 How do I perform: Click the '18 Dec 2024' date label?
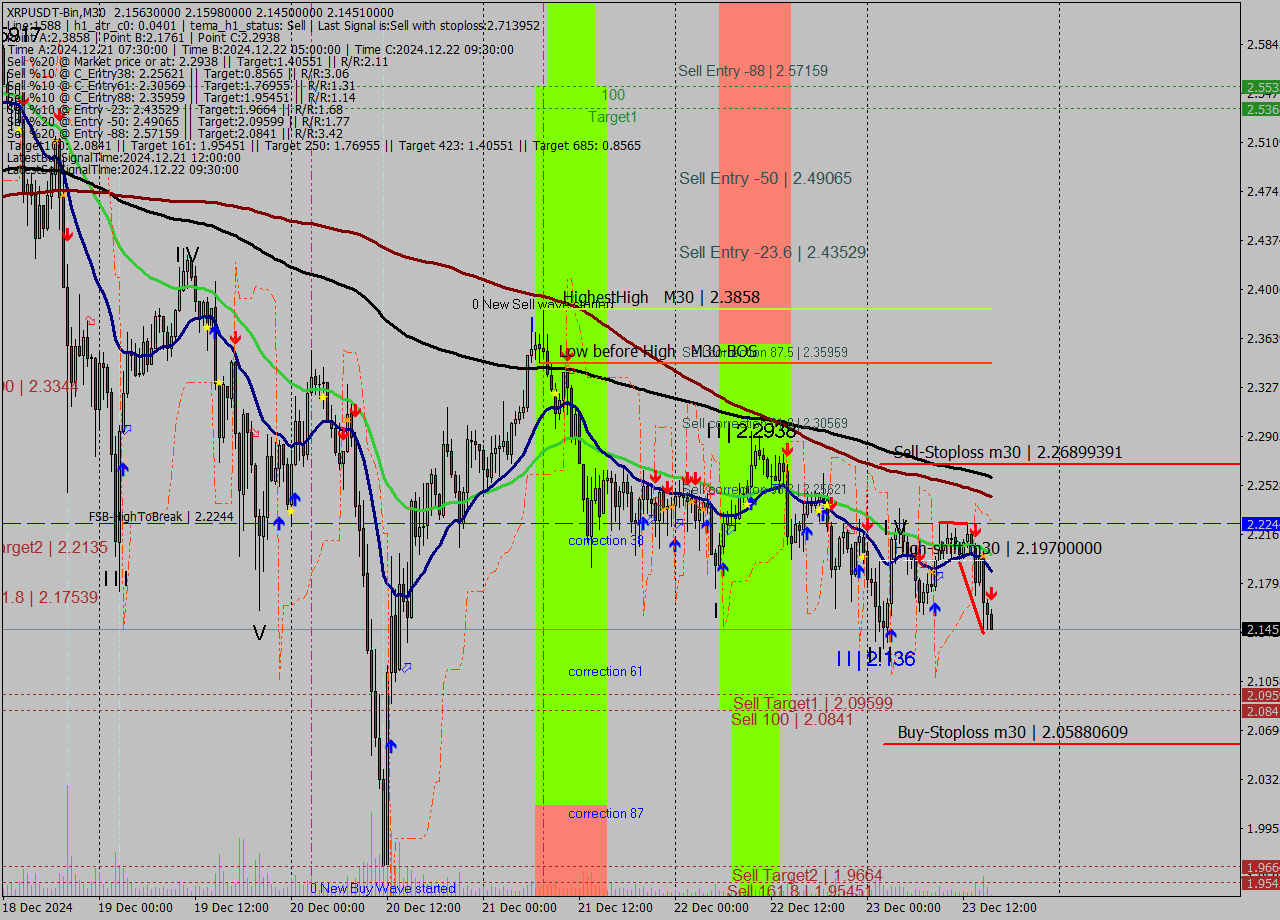click(x=38, y=908)
